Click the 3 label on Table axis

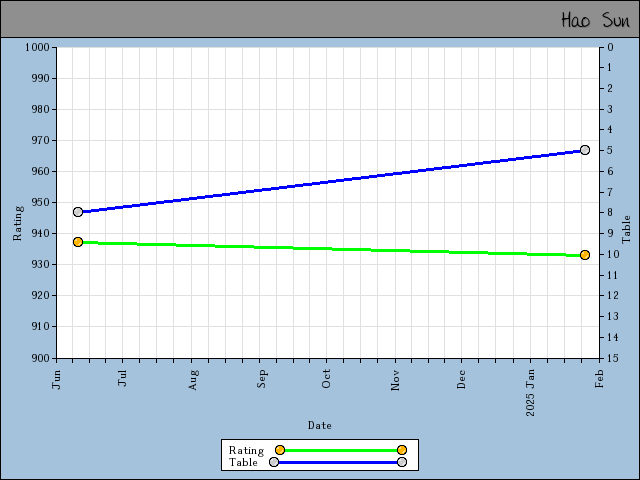[x=610, y=109]
